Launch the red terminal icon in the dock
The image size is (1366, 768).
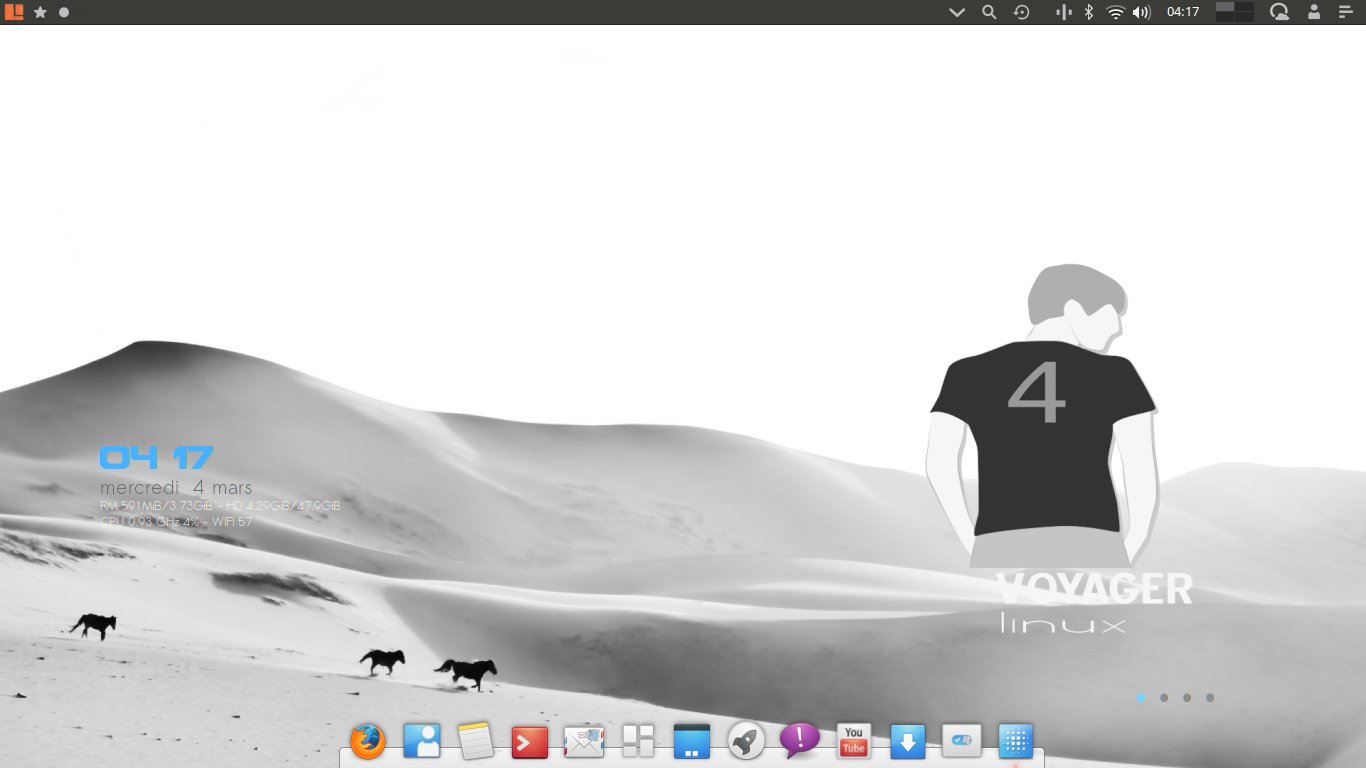click(x=530, y=741)
